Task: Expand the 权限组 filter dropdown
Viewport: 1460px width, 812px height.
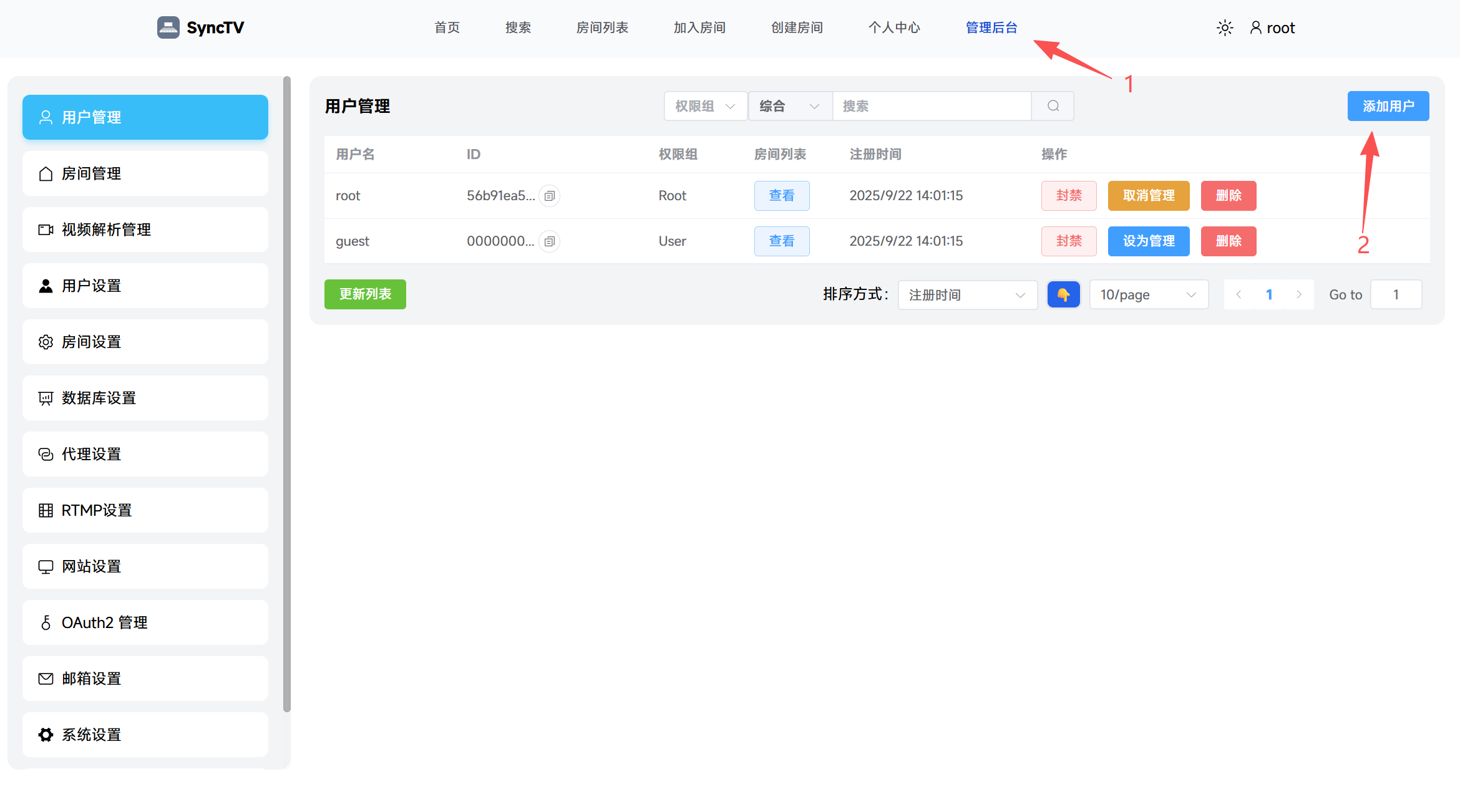Action: coord(705,106)
